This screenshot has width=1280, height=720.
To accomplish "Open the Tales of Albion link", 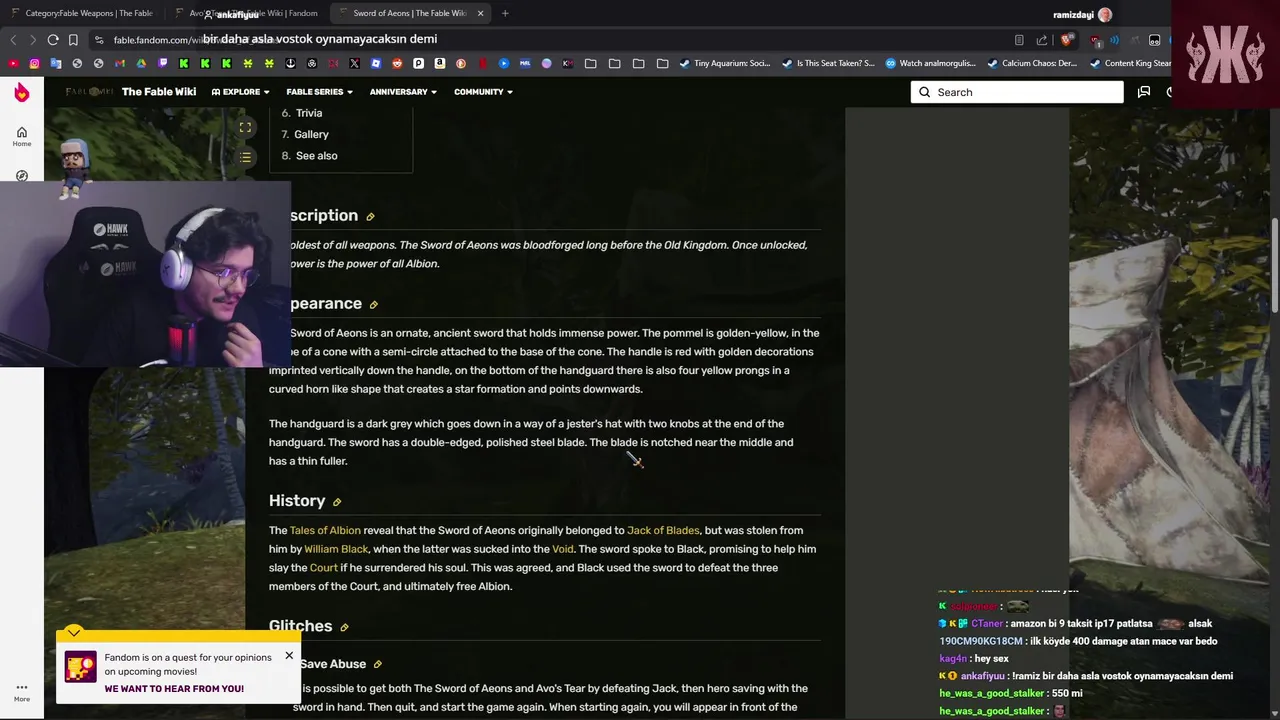I will pos(325,530).
